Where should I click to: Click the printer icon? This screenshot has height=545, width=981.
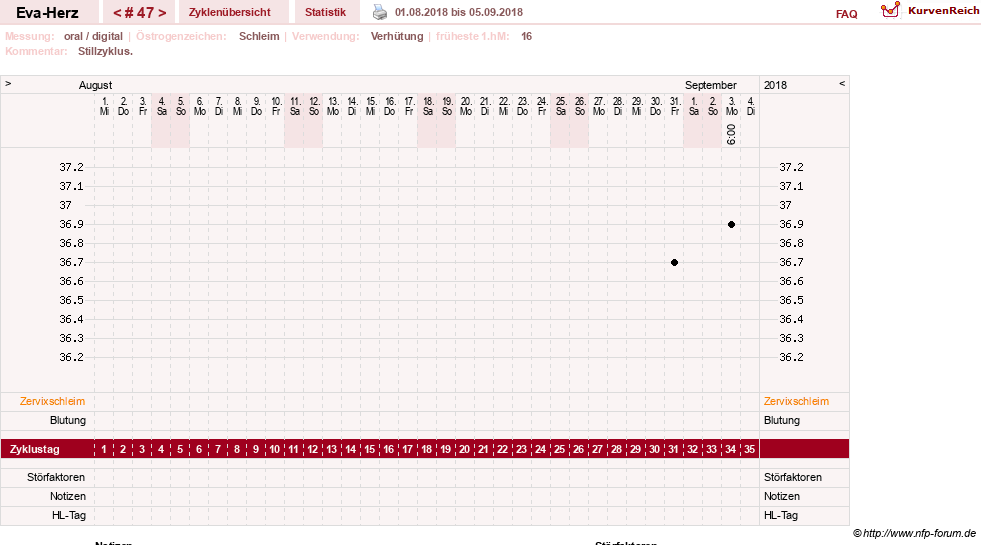click(x=380, y=12)
